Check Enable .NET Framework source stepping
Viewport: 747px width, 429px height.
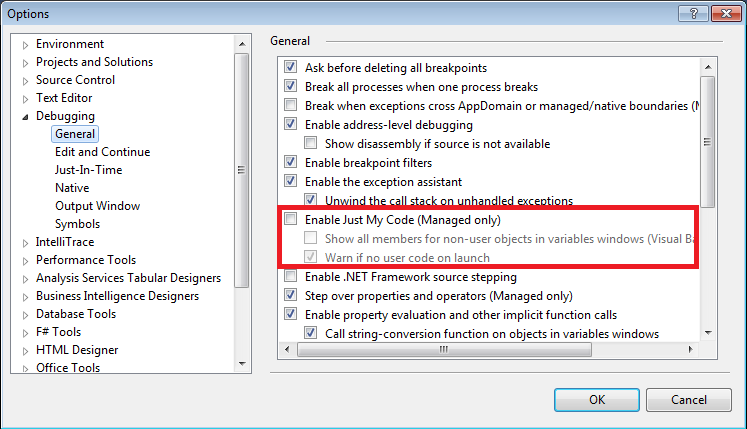coord(291,277)
